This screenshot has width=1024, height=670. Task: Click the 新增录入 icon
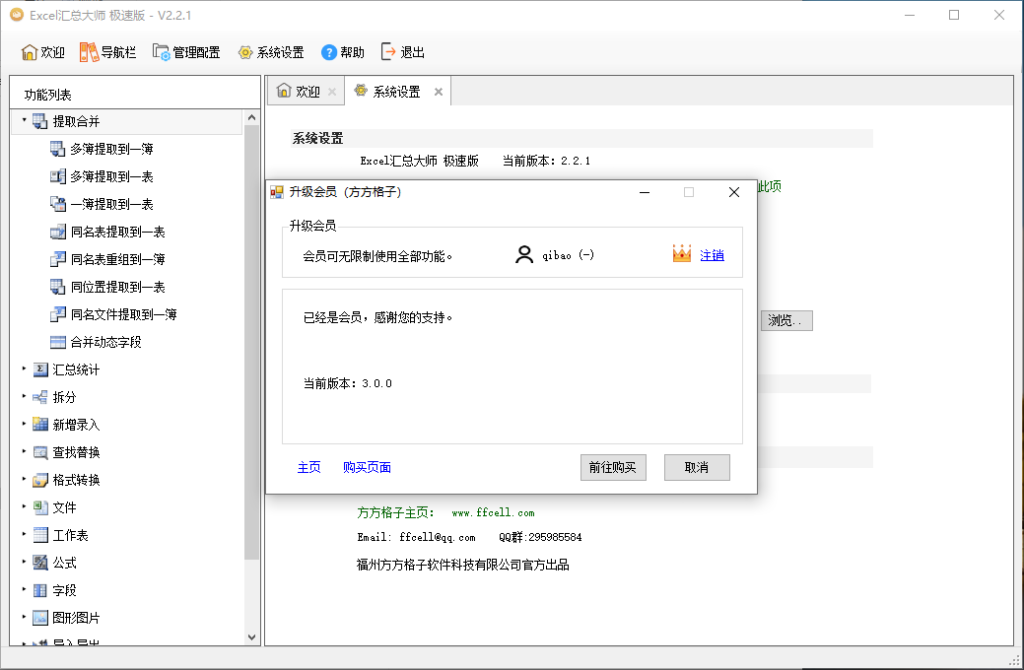click(x=40, y=424)
